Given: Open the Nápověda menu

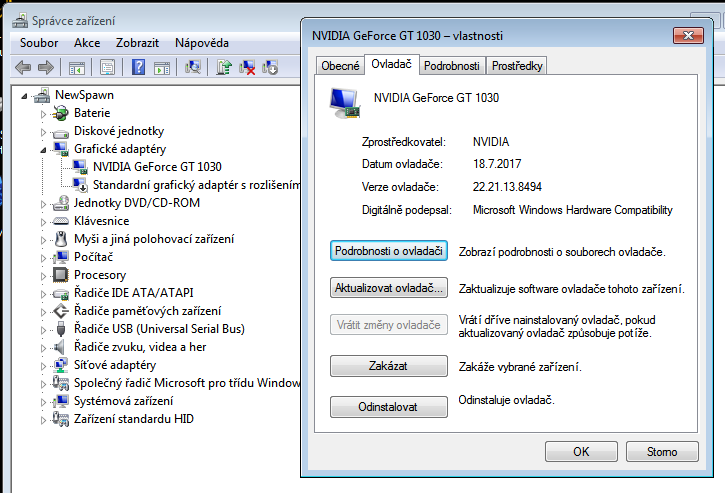Looking at the screenshot, I should point(202,43).
